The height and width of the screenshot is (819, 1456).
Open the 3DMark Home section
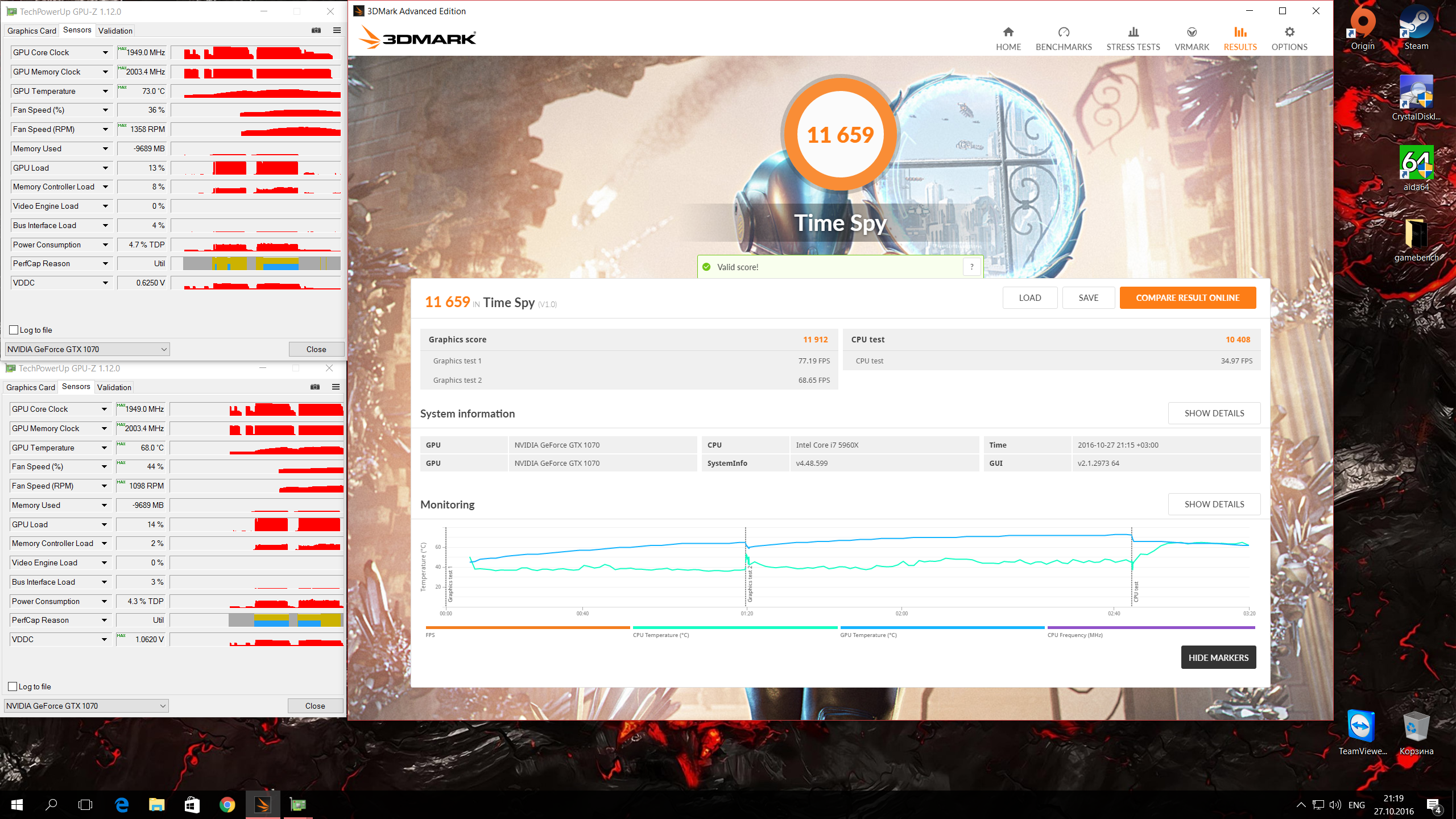(x=1008, y=38)
